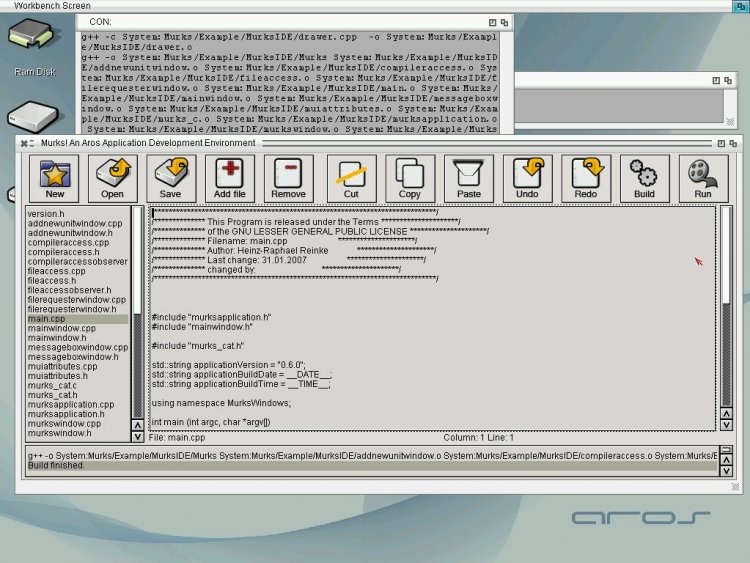Select compileraccess.h in the file list
Image resolution: width=750 pixels, height=563 pixels.
(x=77, y=252)
